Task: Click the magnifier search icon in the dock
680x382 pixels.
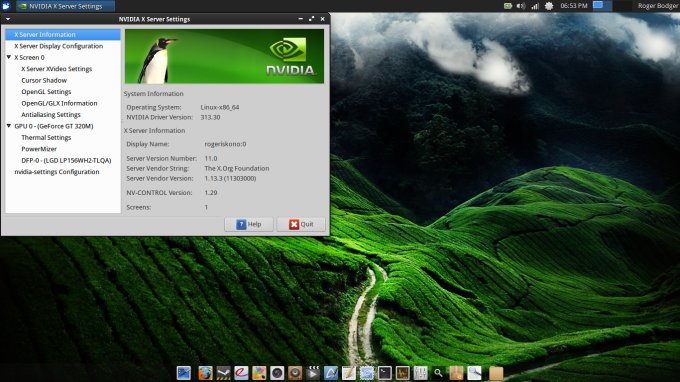Action: 438,372
